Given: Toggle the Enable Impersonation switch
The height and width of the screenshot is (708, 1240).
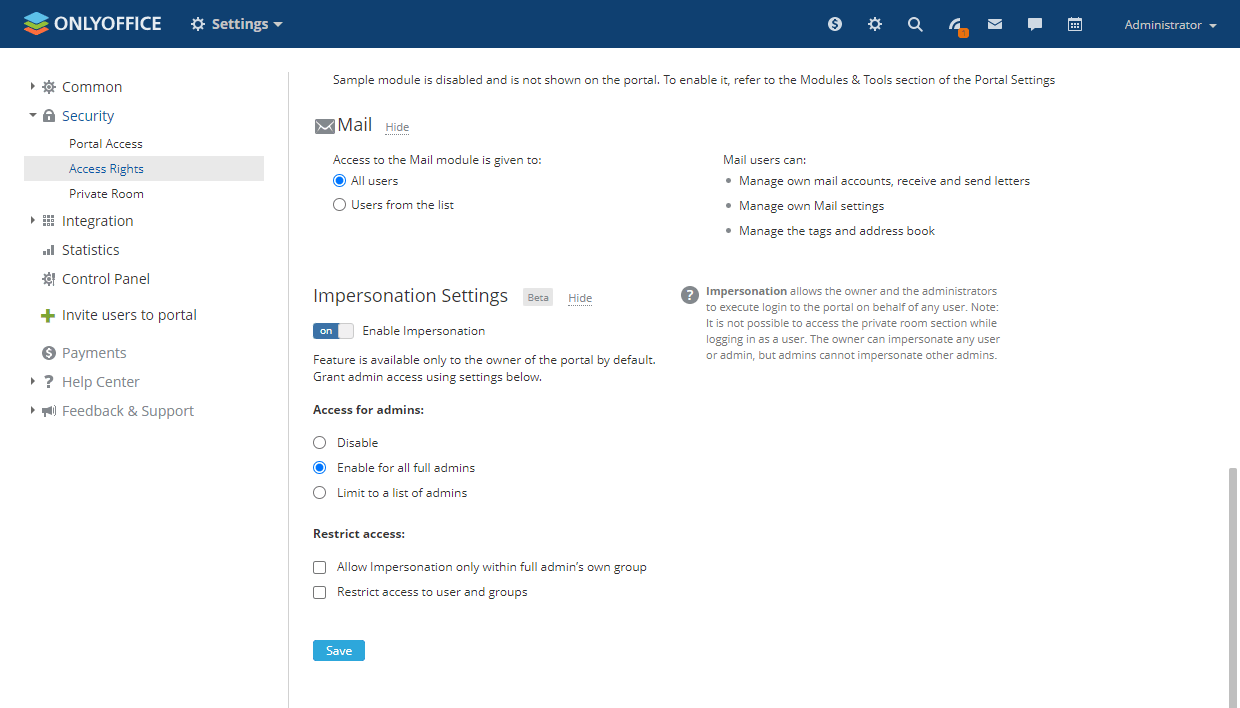Looking at the screenshot, I should pyautogui.click(x=333, y=331).
